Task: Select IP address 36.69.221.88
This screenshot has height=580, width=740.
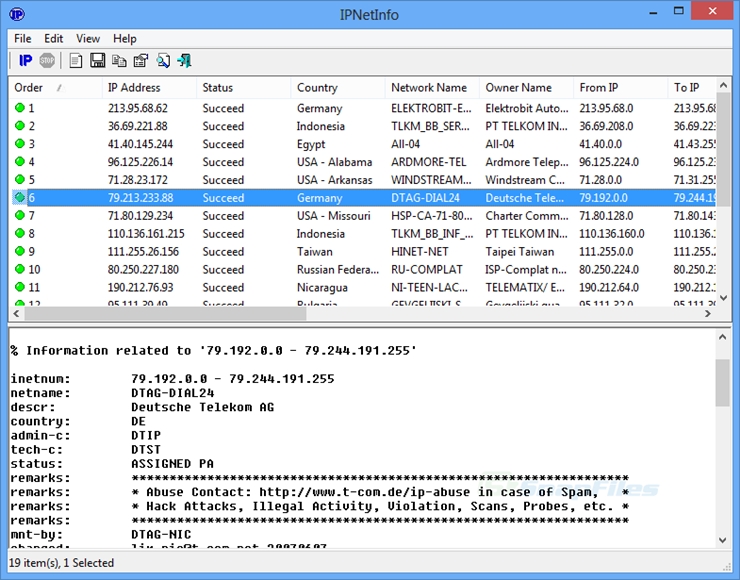Action: click(x=138, y=126)
